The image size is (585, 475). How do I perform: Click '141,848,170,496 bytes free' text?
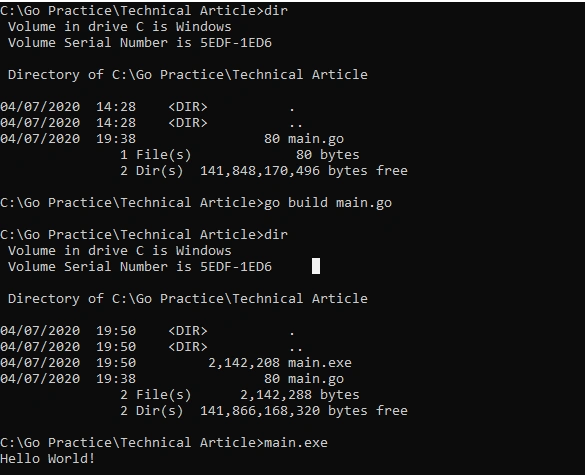(304, 171)
